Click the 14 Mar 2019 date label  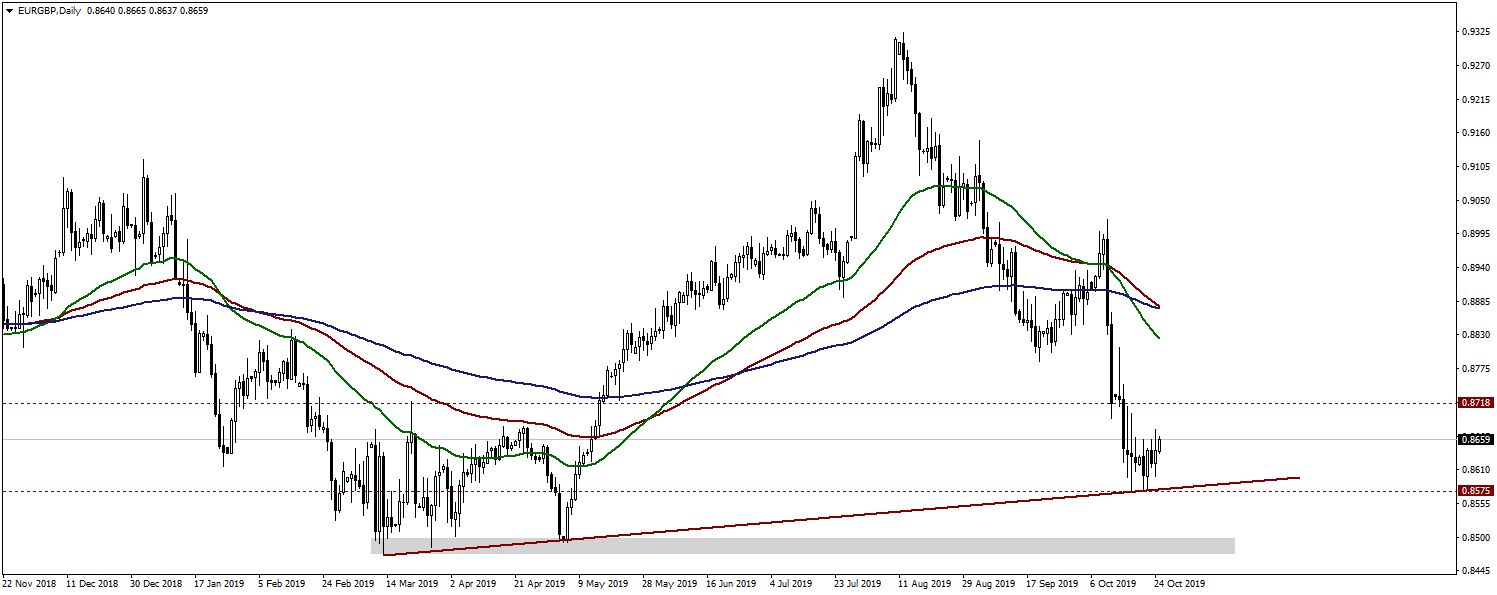pos(412,583)
